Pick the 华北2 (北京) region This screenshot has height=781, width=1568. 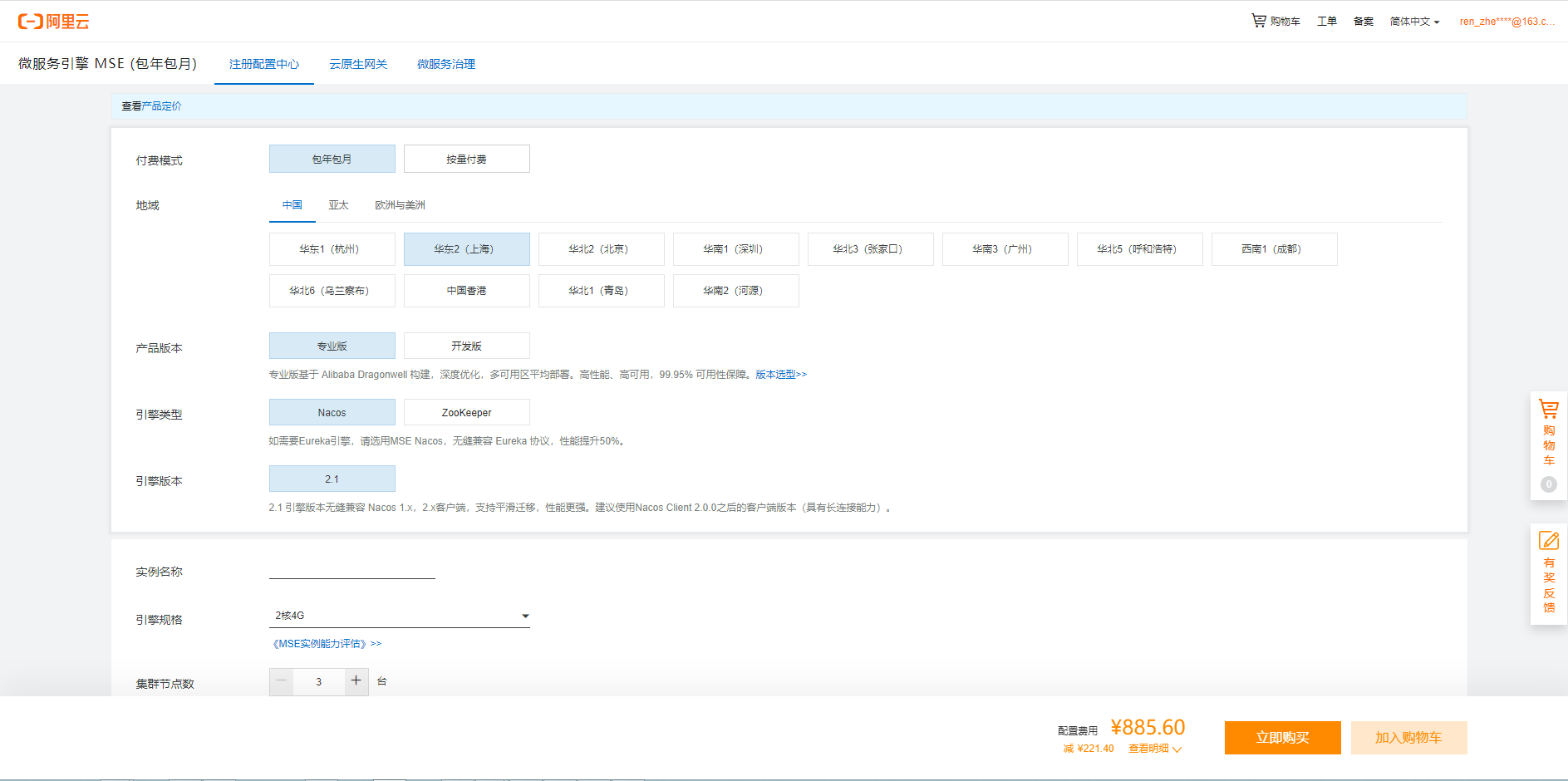coord(601,249)
